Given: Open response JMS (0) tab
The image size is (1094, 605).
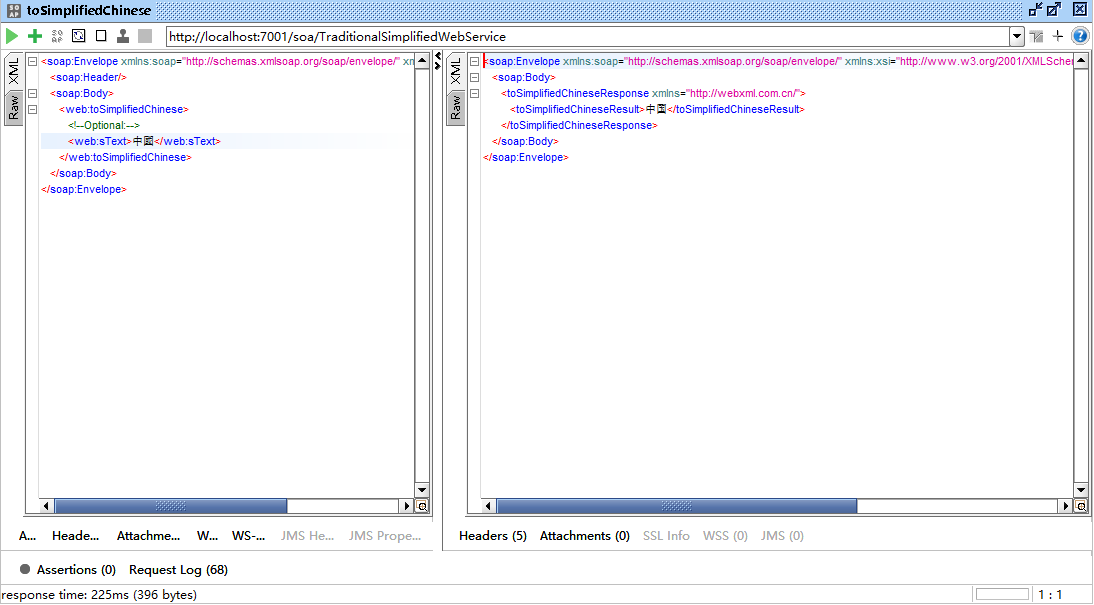Looking at the screenshot, I should coord(782,536).
